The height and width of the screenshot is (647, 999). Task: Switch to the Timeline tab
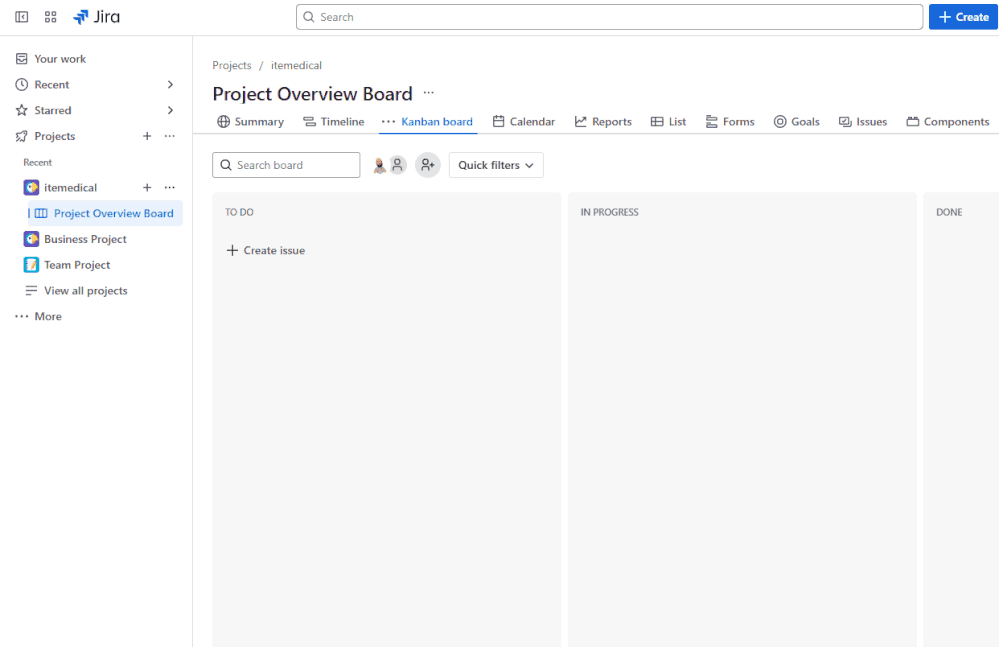(x=333, y=121)
